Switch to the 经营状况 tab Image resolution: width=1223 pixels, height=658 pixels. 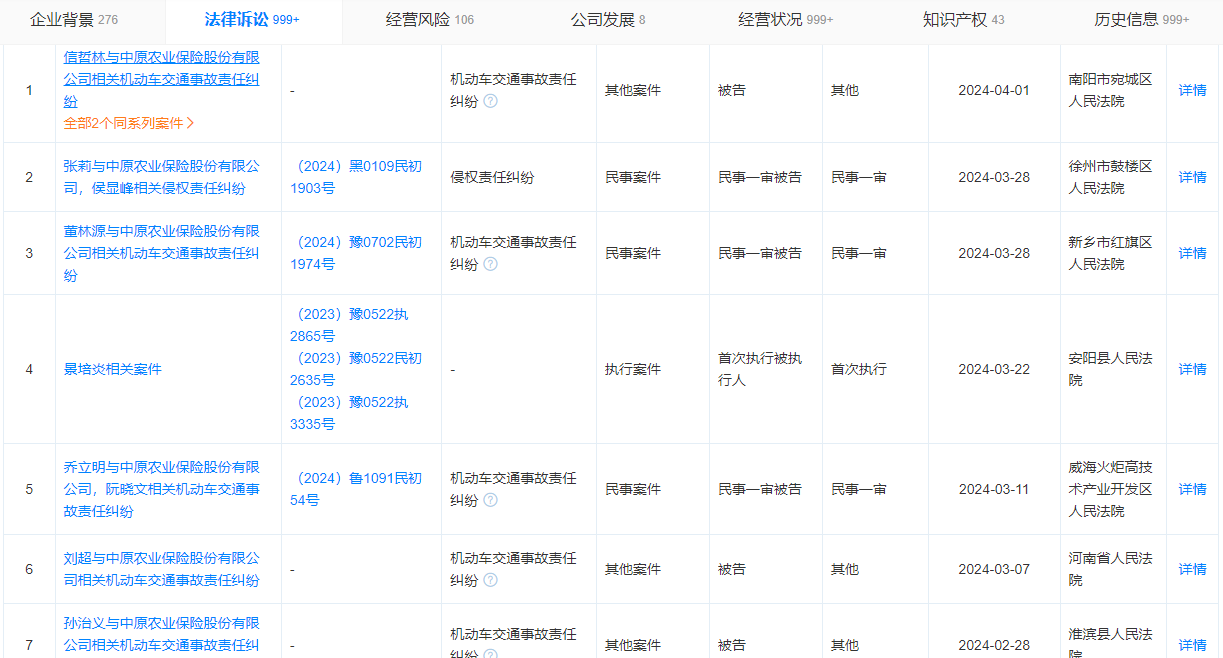pos(786,20)
